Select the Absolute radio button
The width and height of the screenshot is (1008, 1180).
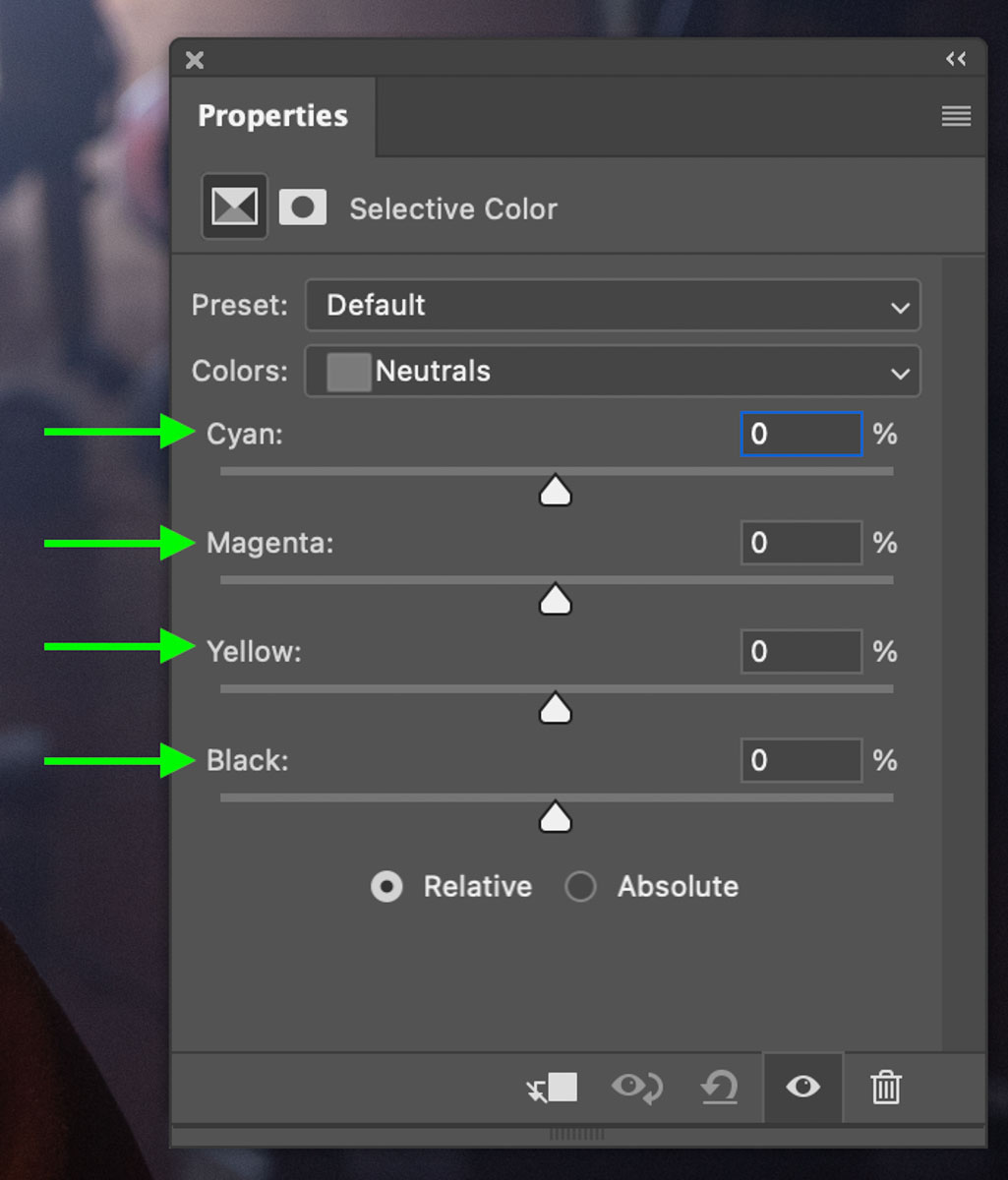point(580,887)
